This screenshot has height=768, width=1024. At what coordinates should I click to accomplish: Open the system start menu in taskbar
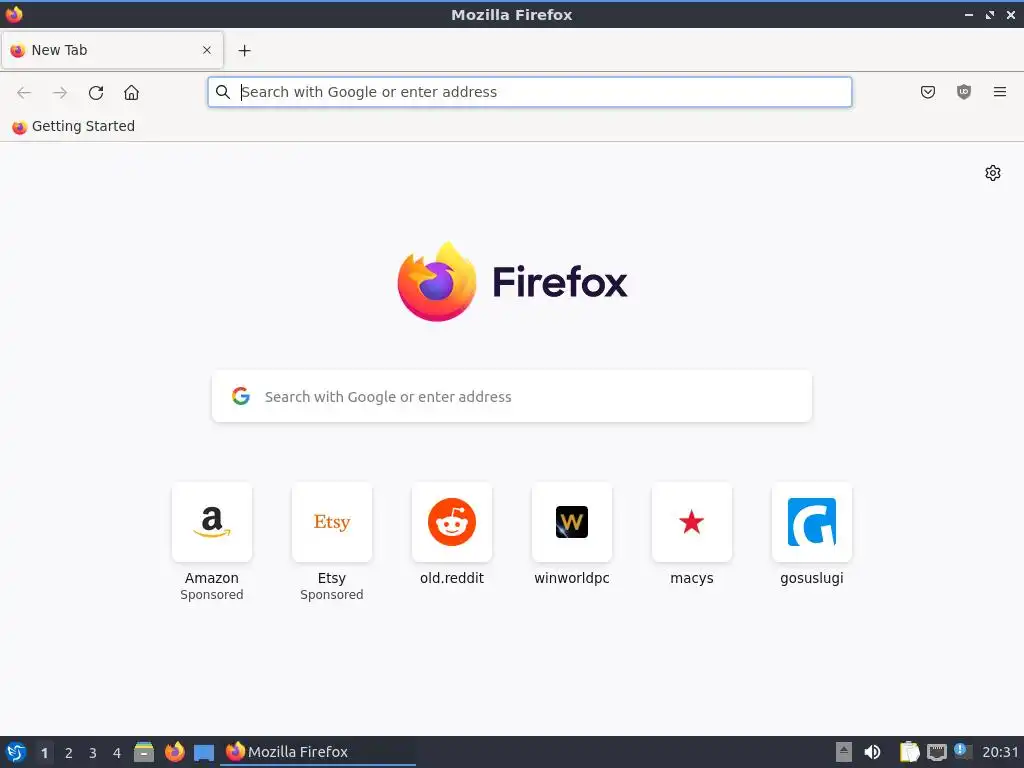coord(16,752)
